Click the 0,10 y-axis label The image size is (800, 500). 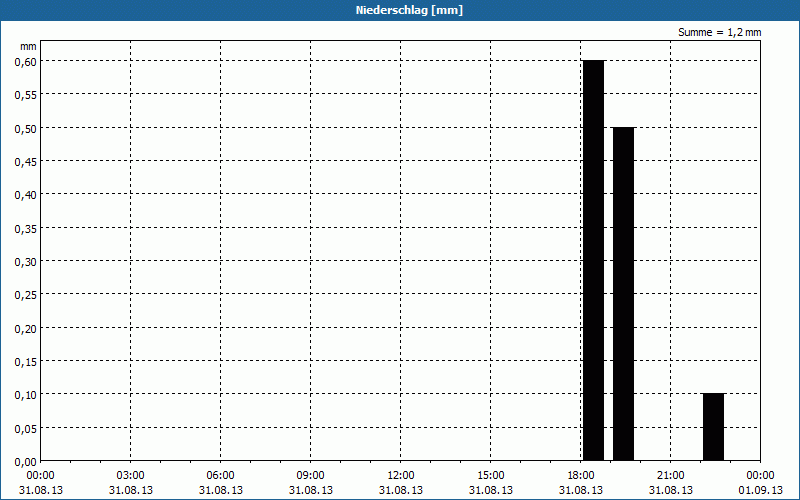pyautogui.click(x=26, y=395)
